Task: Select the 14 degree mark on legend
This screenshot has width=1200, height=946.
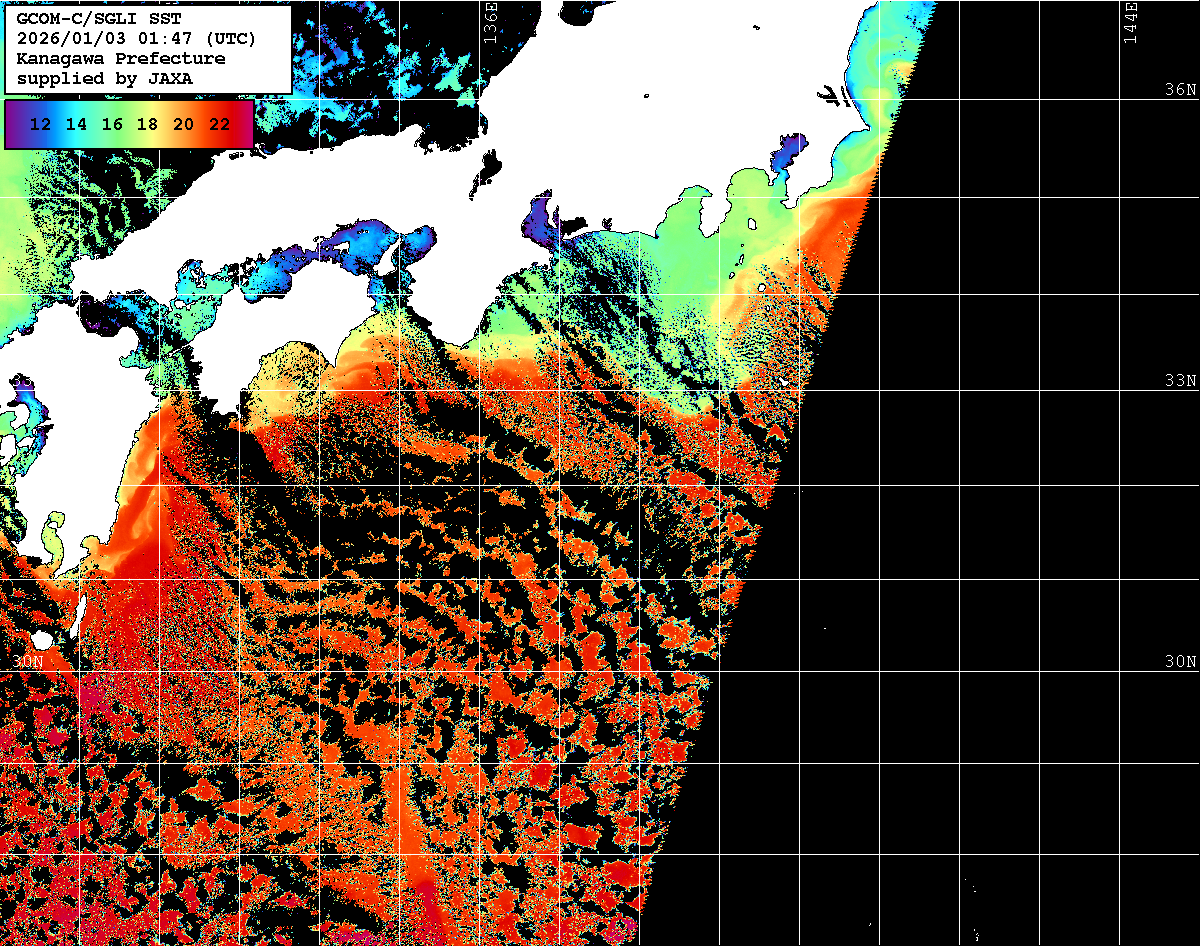Action: click(x=76, y=124)
